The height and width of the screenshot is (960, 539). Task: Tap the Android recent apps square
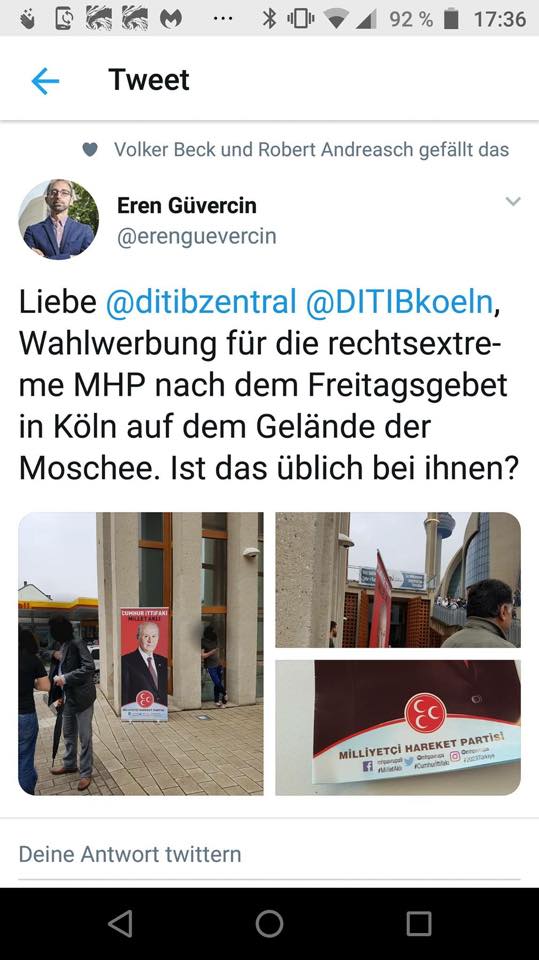coord(419,923)
